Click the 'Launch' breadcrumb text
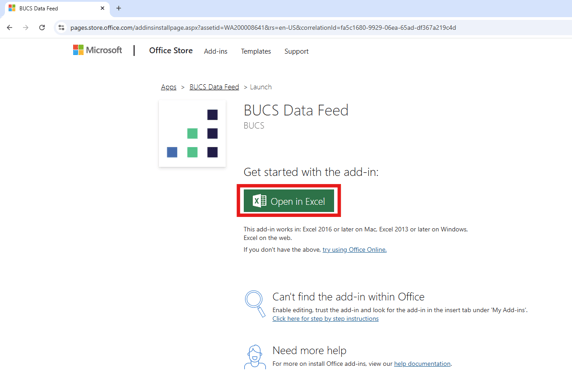 tap(261, 87)
